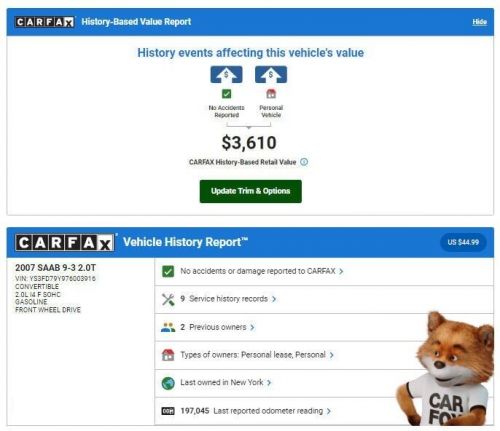Expand the Service history records chevron

[x=274, y=299]
